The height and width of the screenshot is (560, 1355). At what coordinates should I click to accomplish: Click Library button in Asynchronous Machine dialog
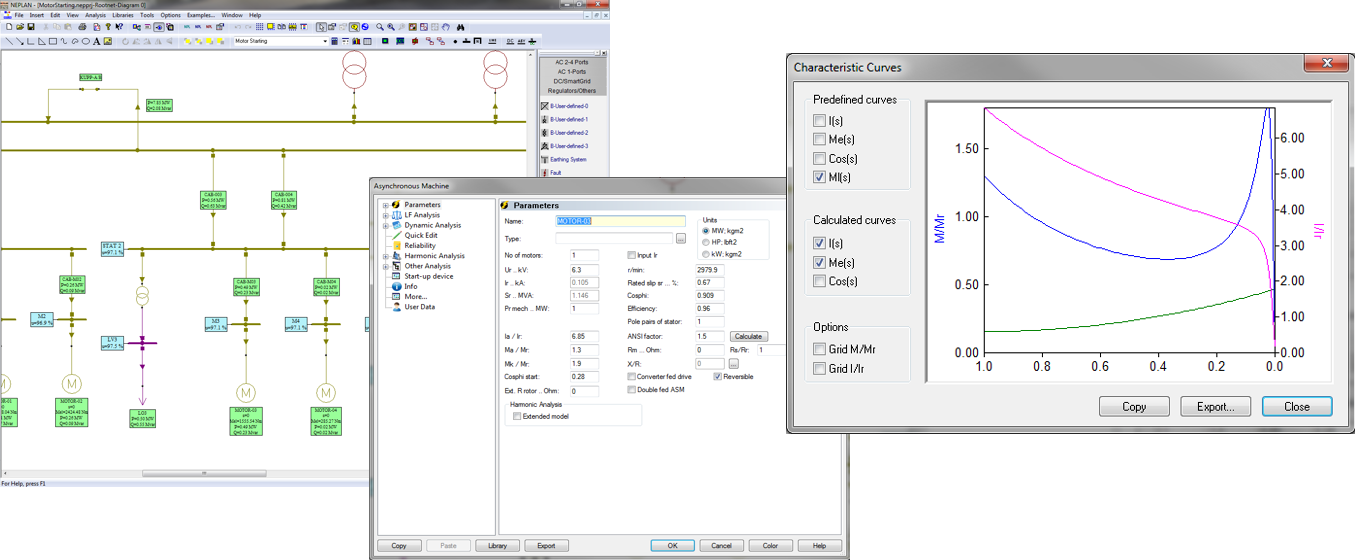coord(498,546)
